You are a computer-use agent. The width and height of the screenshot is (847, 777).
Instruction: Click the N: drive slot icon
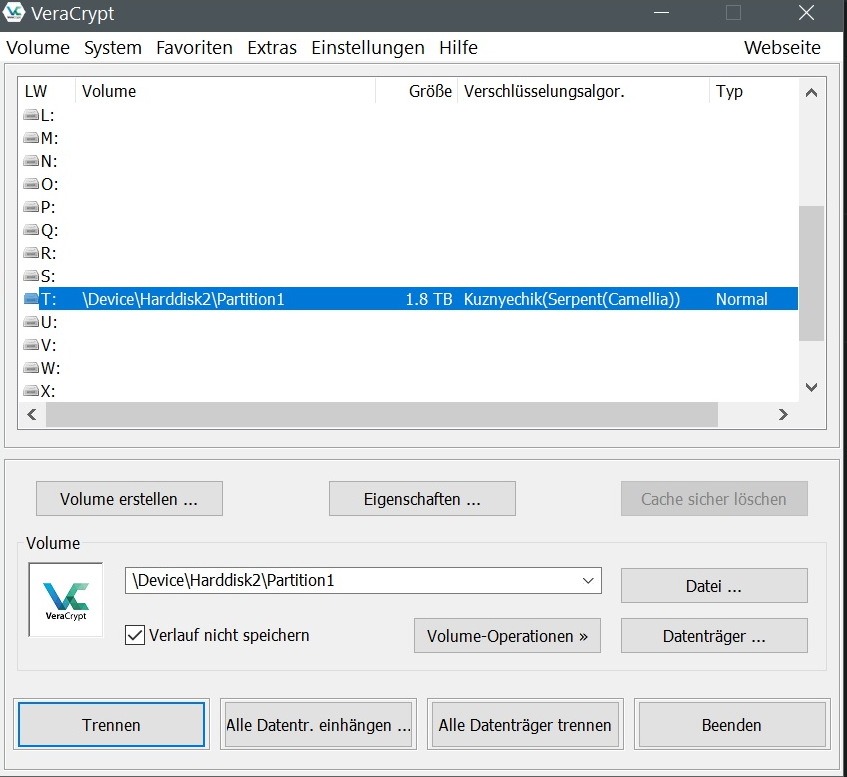31,161
